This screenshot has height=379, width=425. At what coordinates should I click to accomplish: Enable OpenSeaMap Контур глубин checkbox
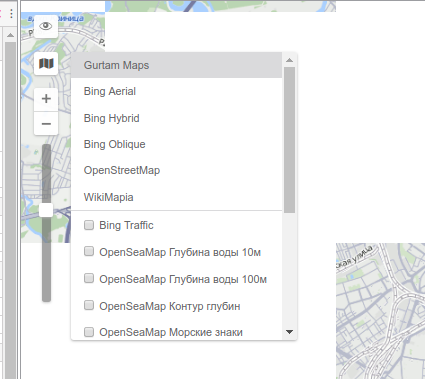[89, 305]
